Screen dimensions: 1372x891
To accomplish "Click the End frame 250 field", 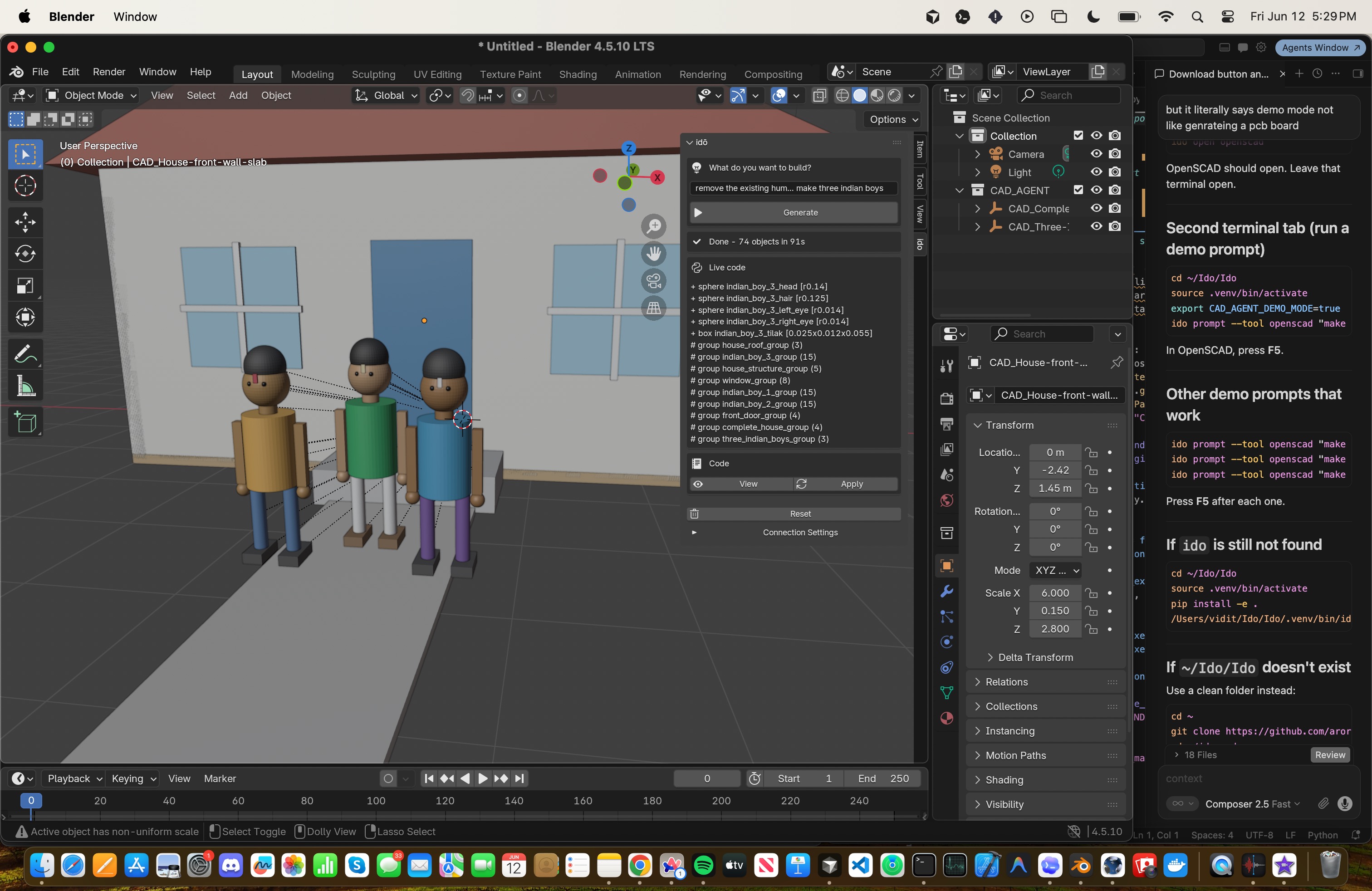I will click(883, 778).
